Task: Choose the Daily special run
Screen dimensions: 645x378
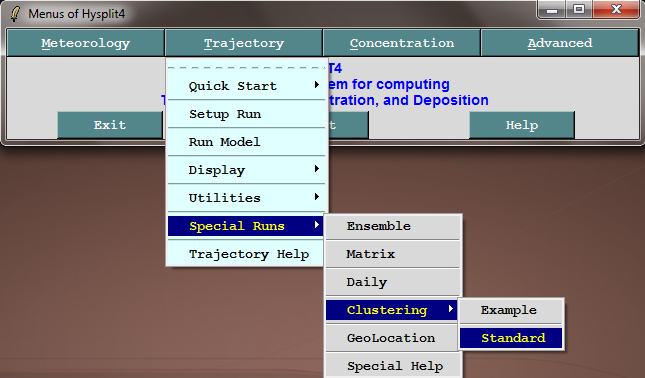Action: (393, 282)
